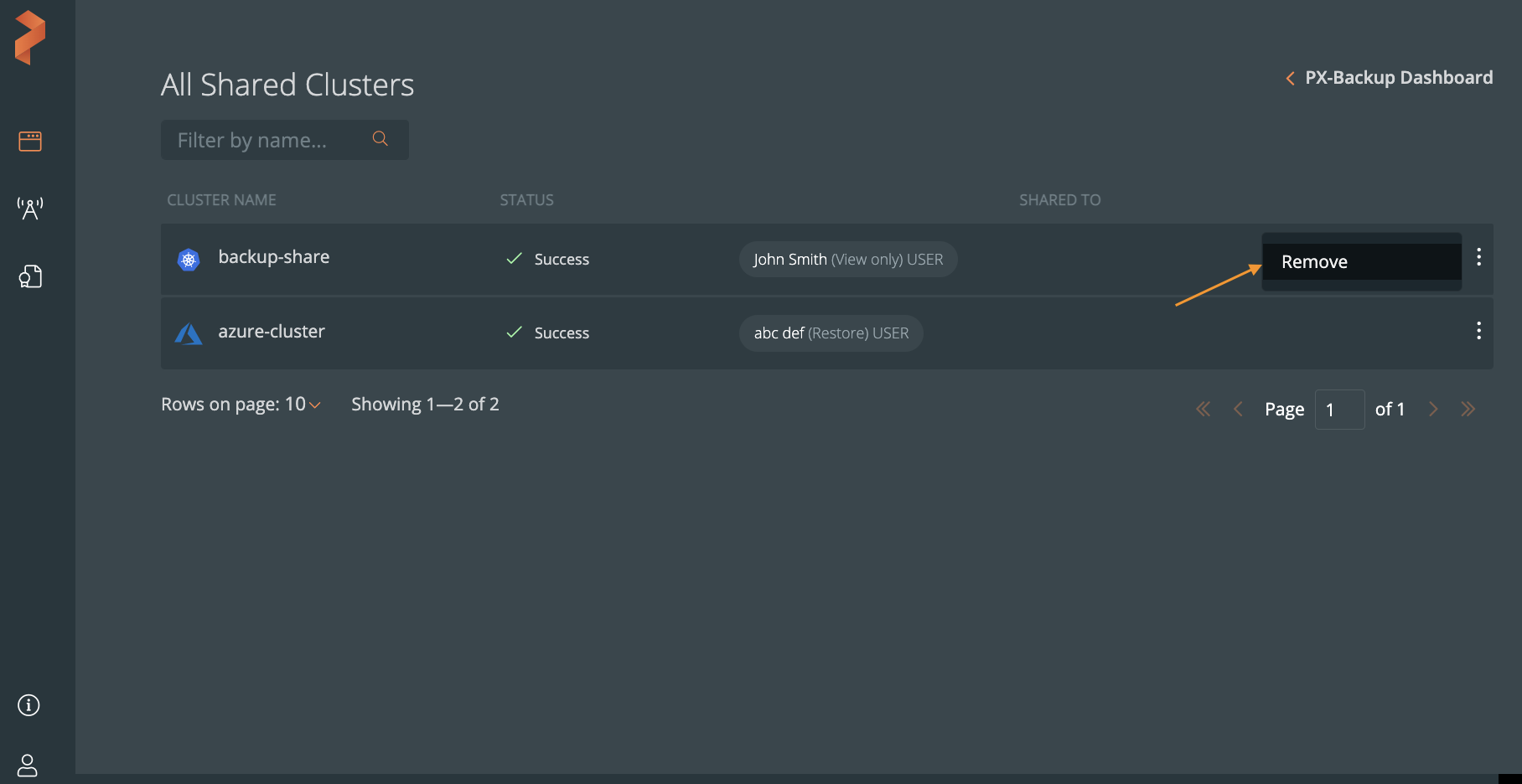This screenshot has height=784, width=1522.
Task: Open the user profile icon in sidebar
Action: (x=28, y=765)
